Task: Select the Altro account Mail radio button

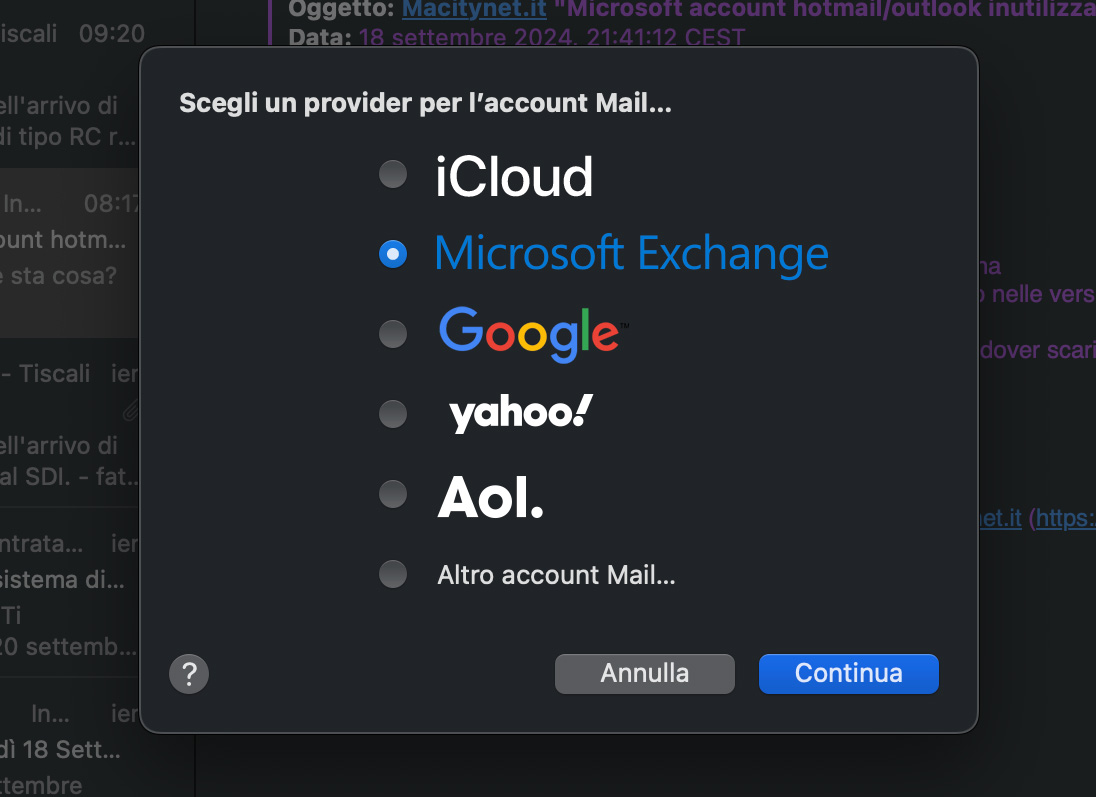Action: [x=393, y=574]
